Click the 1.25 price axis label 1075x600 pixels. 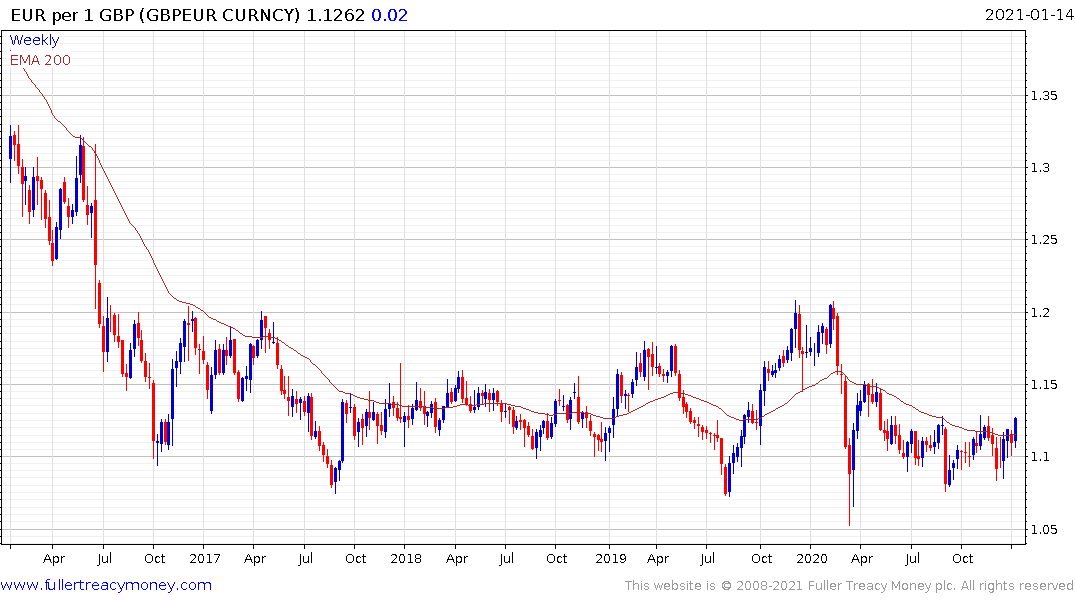[1044, 240]
